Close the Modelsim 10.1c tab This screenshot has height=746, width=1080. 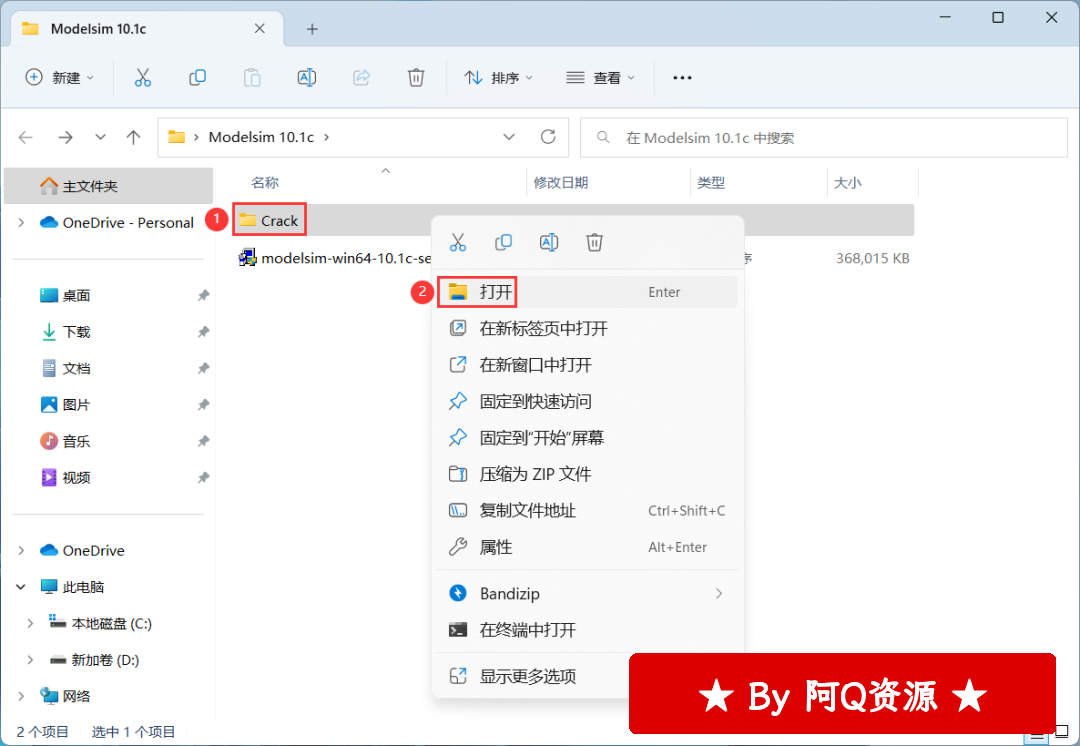pos(260,28)
